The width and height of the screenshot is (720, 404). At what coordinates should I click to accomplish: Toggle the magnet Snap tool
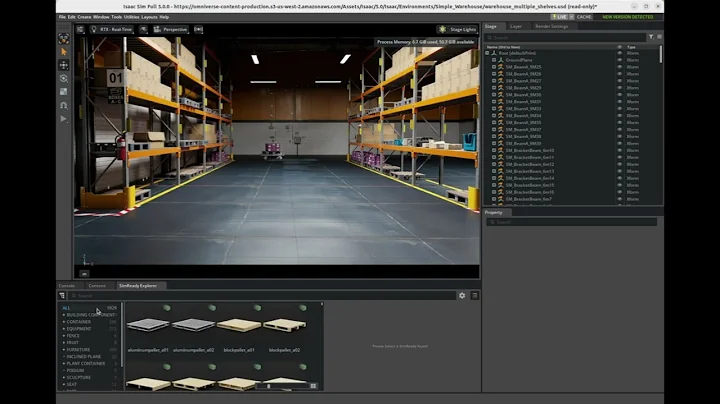[x=64, y=105]
